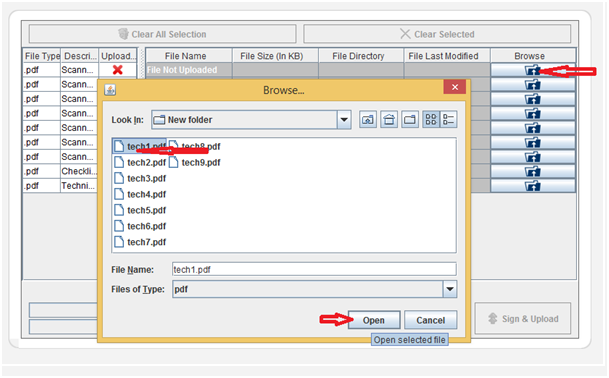This screenshot has width=609, height=378.
Task: Click the Up One Level folder icon
Action: tap(367, 120)
